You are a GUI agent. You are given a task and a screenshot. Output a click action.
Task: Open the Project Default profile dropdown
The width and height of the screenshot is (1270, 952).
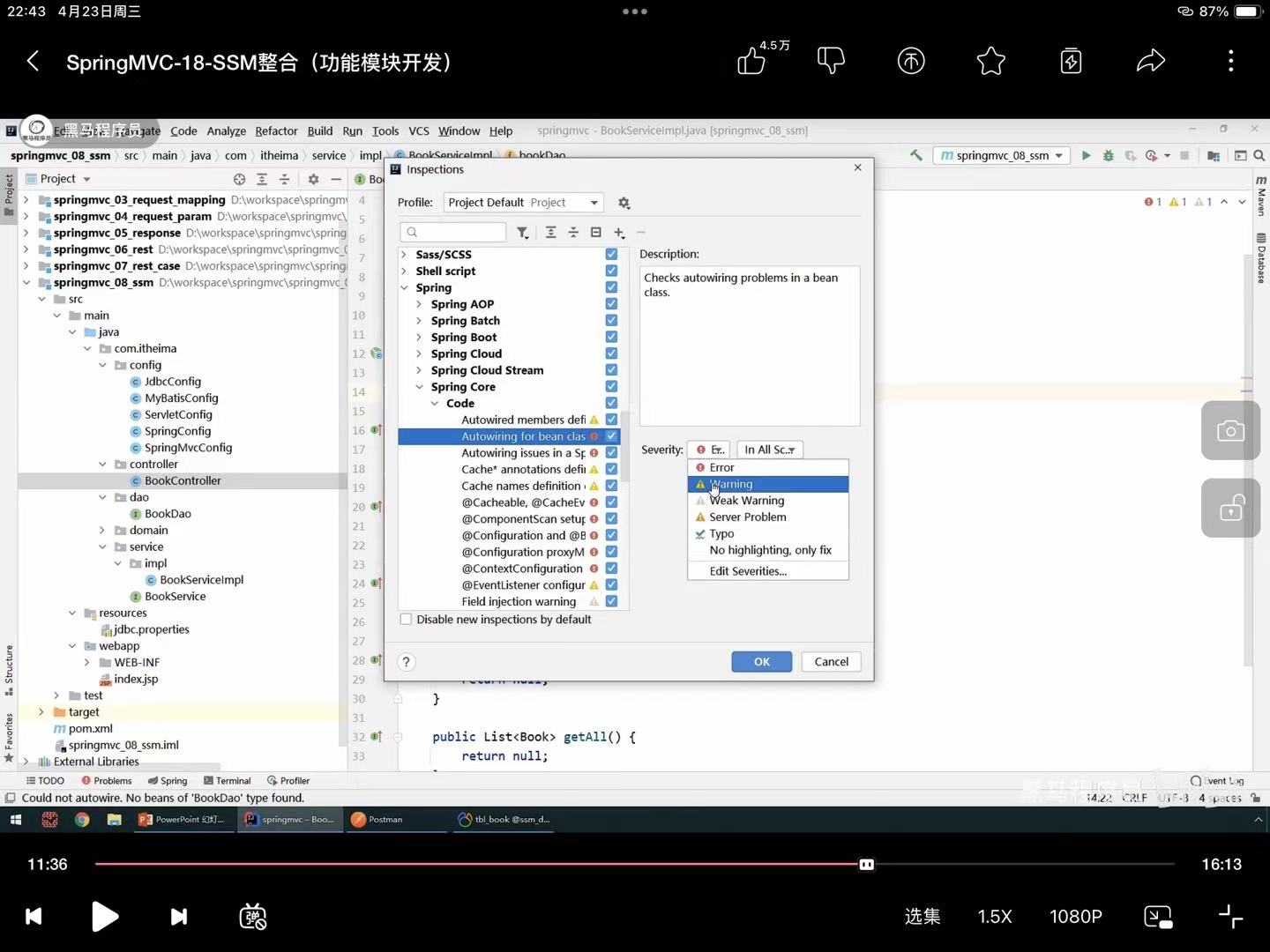523,203
